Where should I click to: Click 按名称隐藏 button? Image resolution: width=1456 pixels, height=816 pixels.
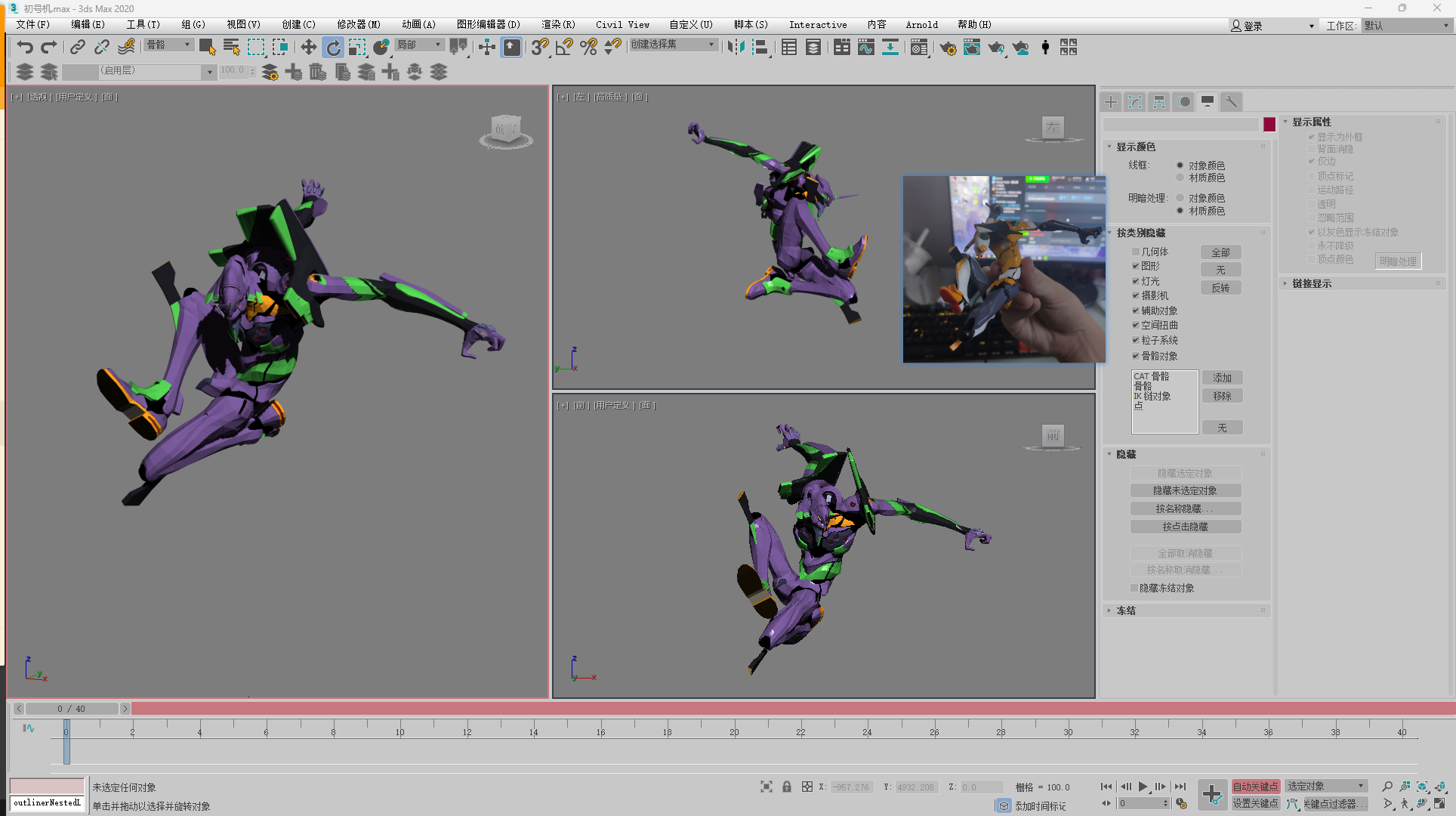(1185, 508)
